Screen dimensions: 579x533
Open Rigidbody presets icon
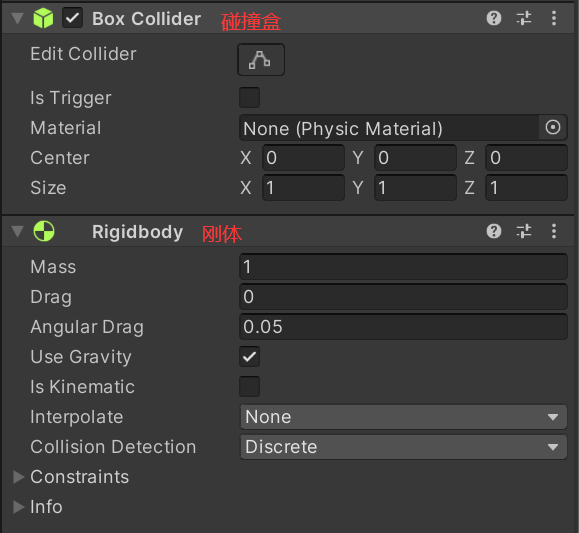pyautogui.click(x=524, y=231)
